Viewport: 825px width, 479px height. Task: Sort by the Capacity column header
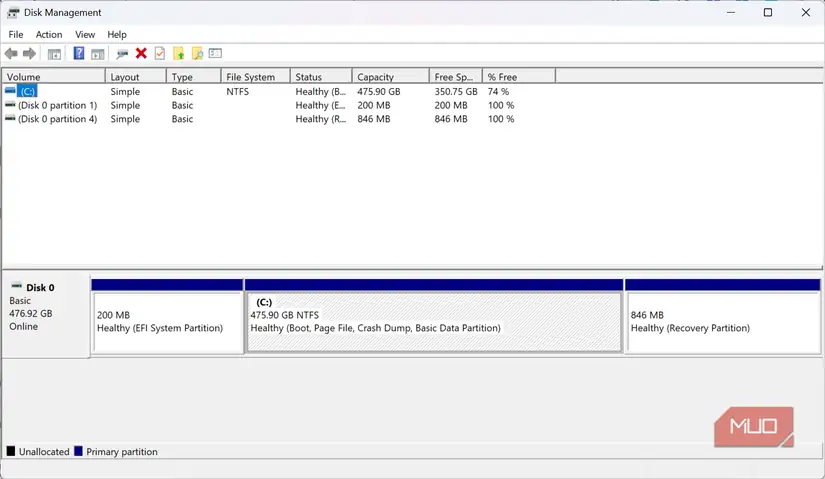click(390, 77)
